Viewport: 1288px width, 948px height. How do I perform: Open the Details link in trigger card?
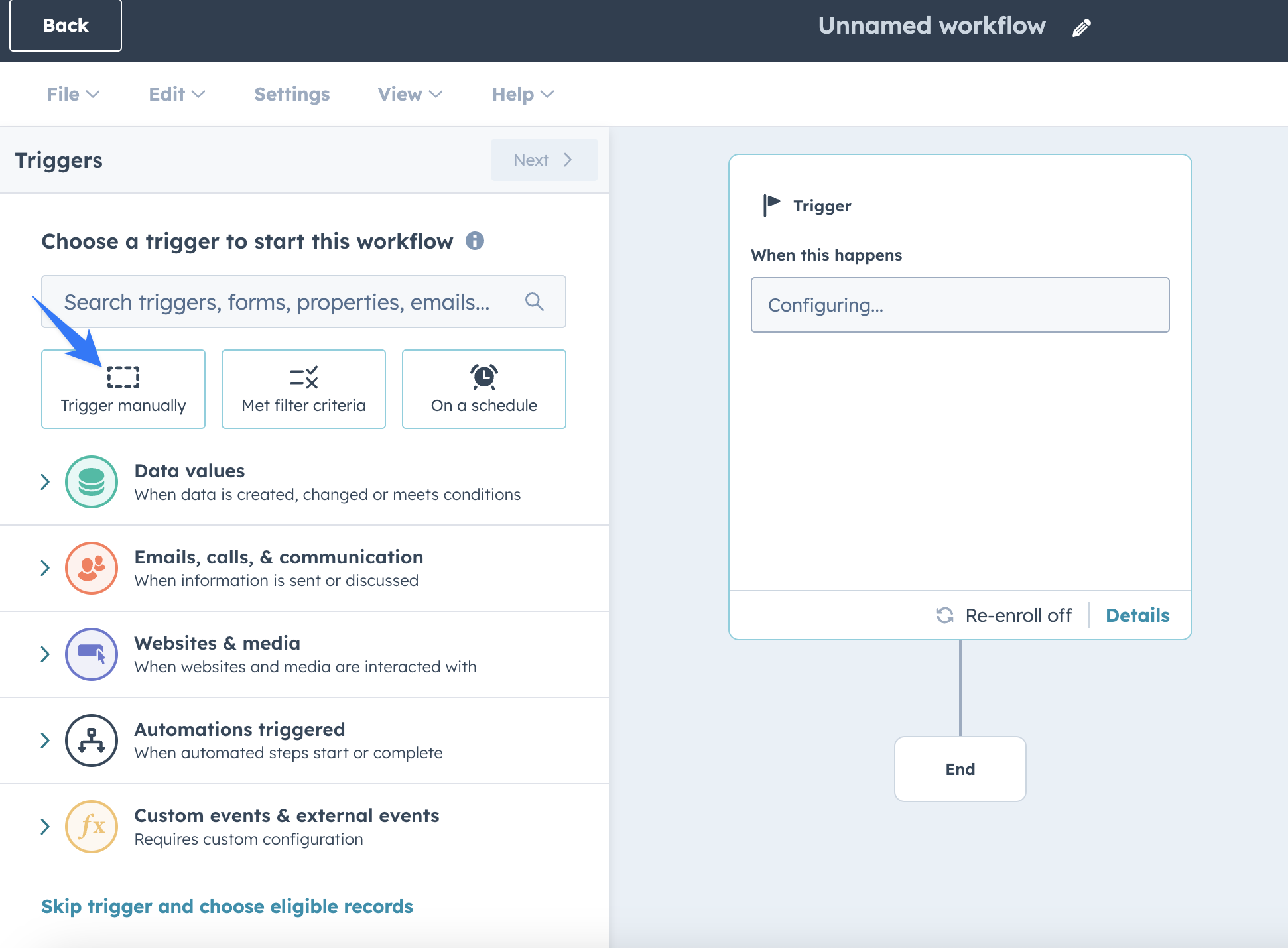[1137, 615]
